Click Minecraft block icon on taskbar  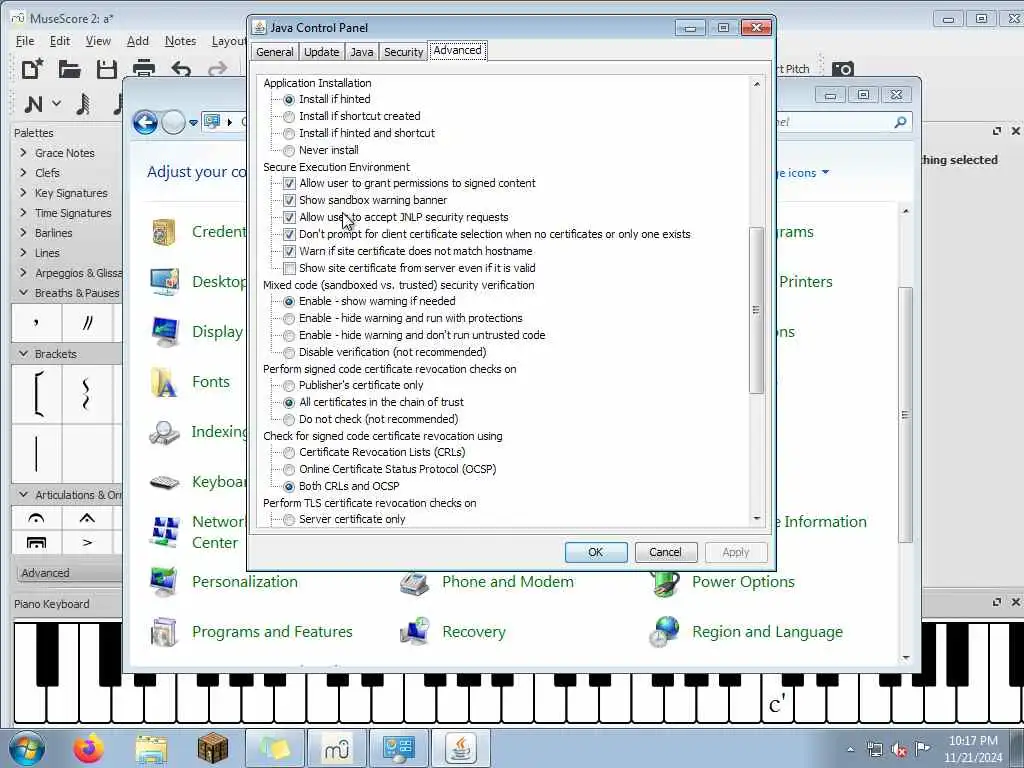coord(213,748)
